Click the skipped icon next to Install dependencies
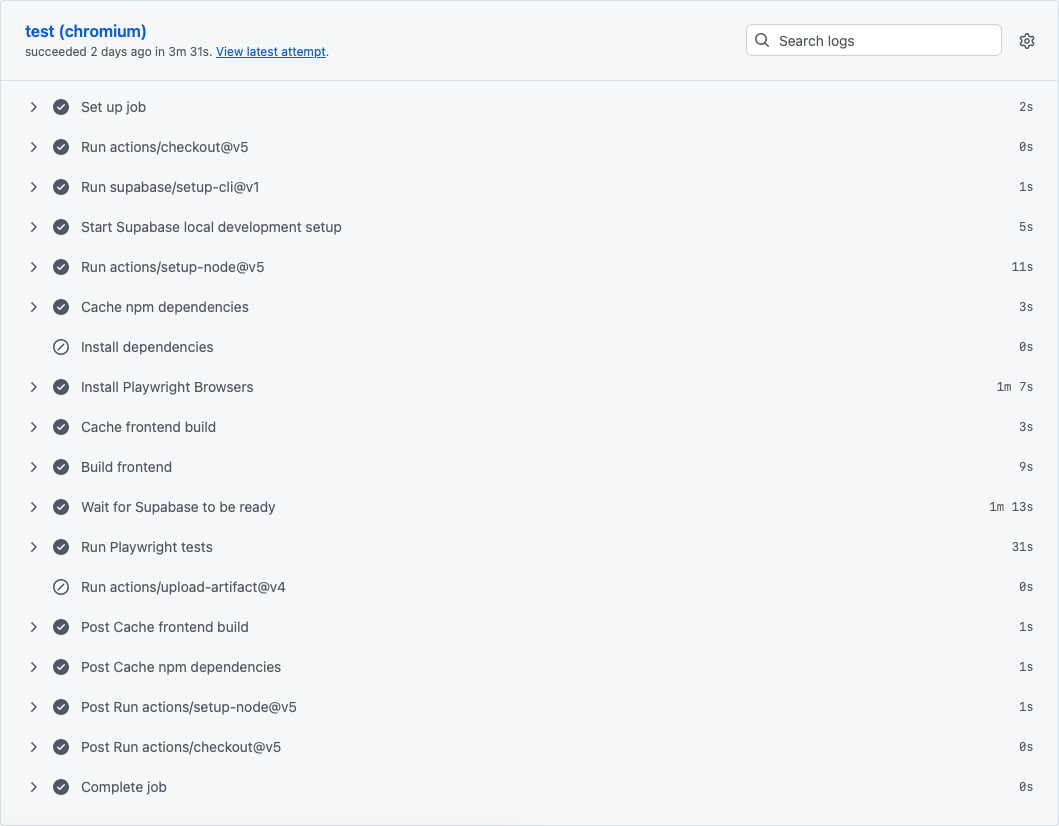 click(x=61, y=346)
